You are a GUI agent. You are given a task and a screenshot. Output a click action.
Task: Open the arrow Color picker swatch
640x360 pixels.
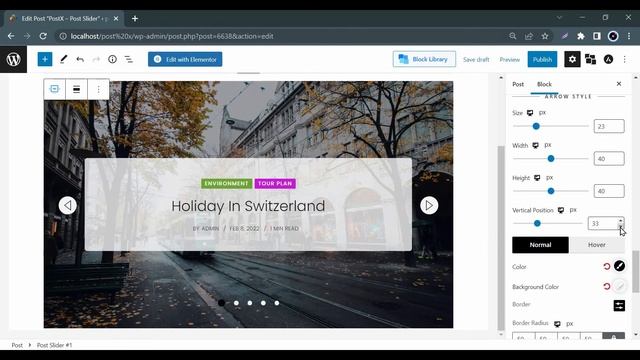[619, 266]
